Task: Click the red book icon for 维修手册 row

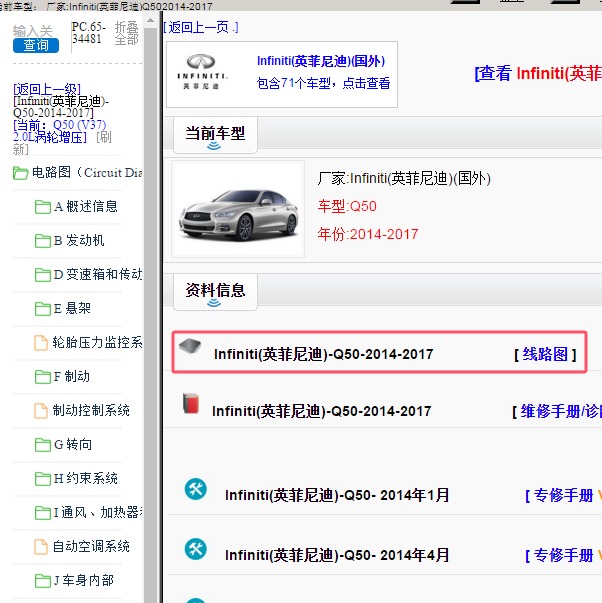Action: pyautogui.click(x=191, y=403)
